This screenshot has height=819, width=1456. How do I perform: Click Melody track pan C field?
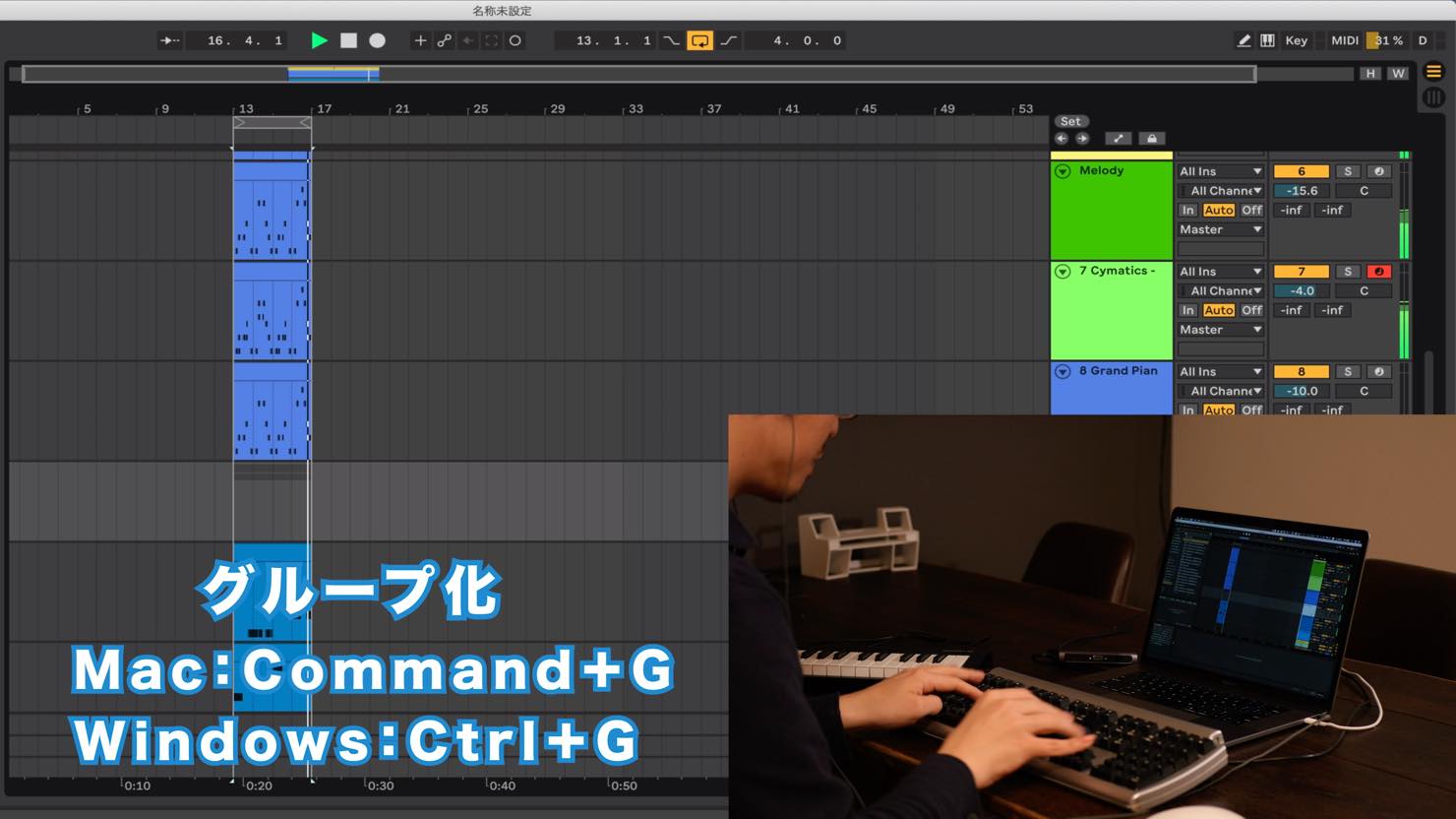click(x=1364, y=191)
